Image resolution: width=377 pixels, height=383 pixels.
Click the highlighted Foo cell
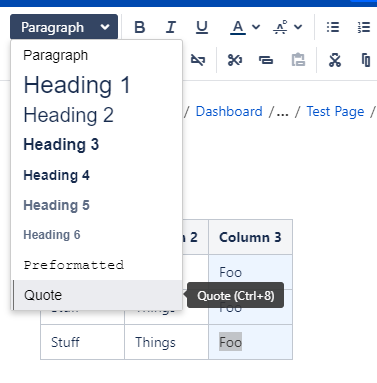250,342
